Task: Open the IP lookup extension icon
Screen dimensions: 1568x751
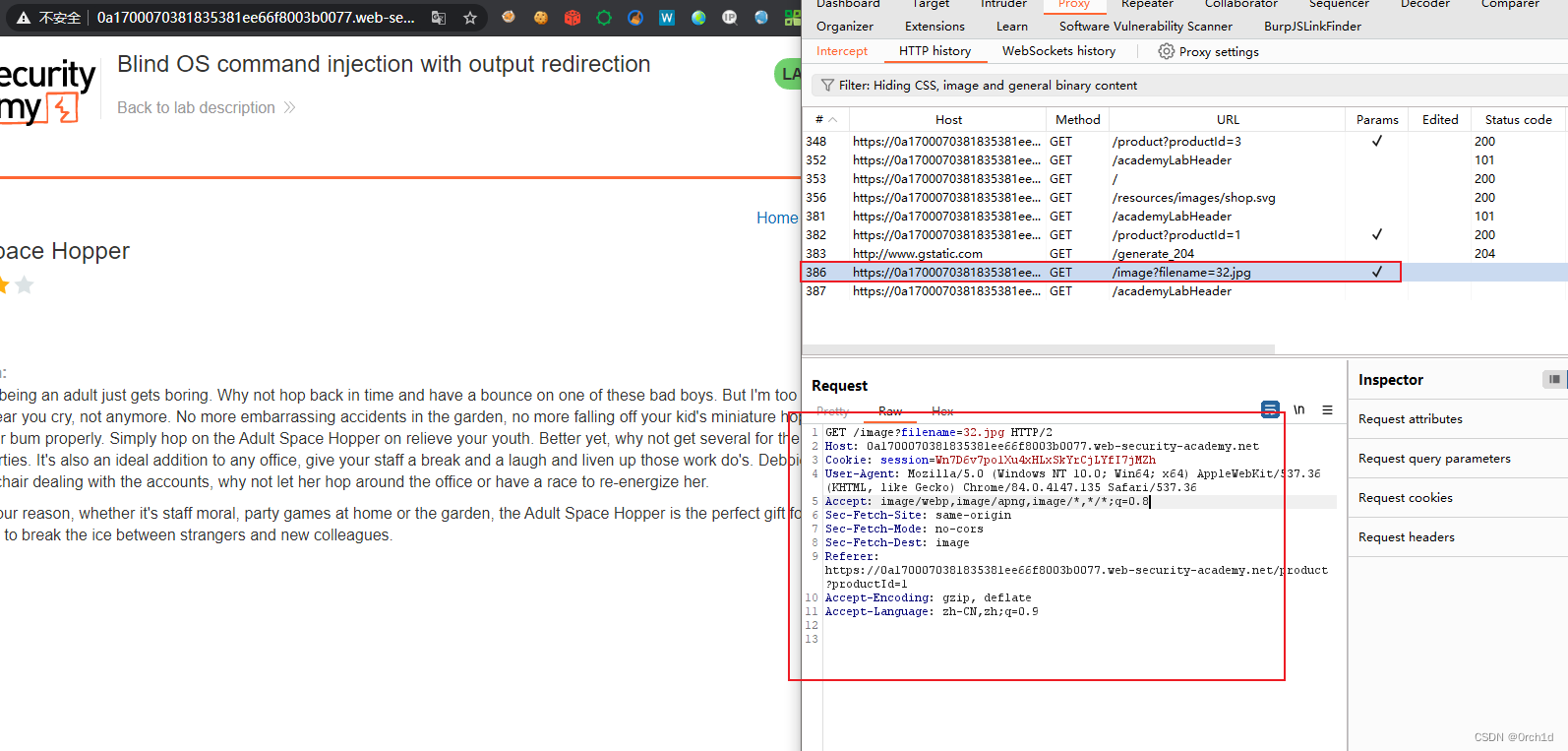Action: click(730, 18)
